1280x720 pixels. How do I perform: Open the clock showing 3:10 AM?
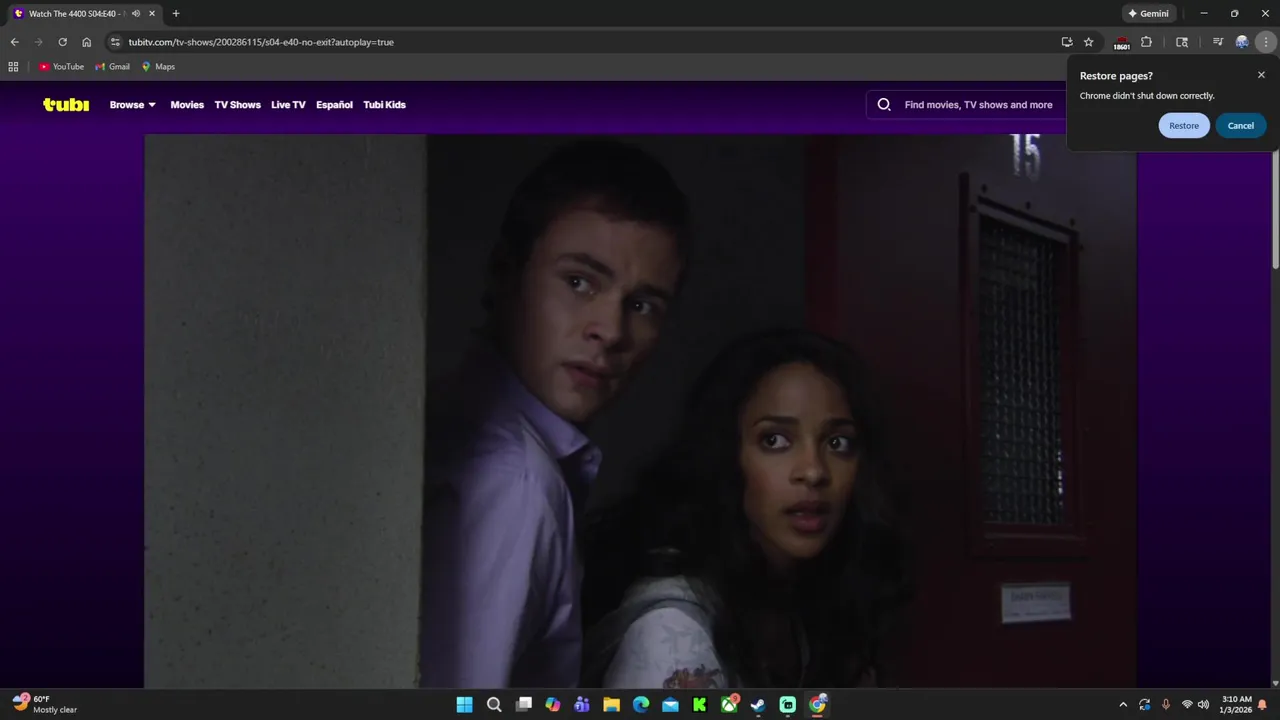pyautogui.click(x=1236, y=704)
